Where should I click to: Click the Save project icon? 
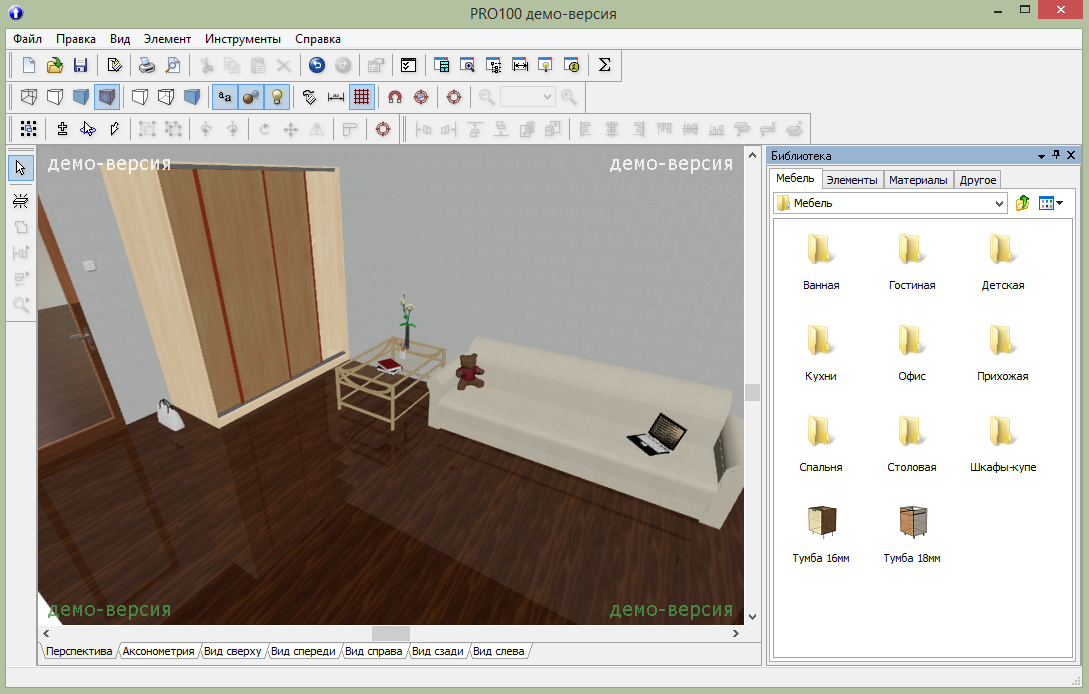click(81, 65)
